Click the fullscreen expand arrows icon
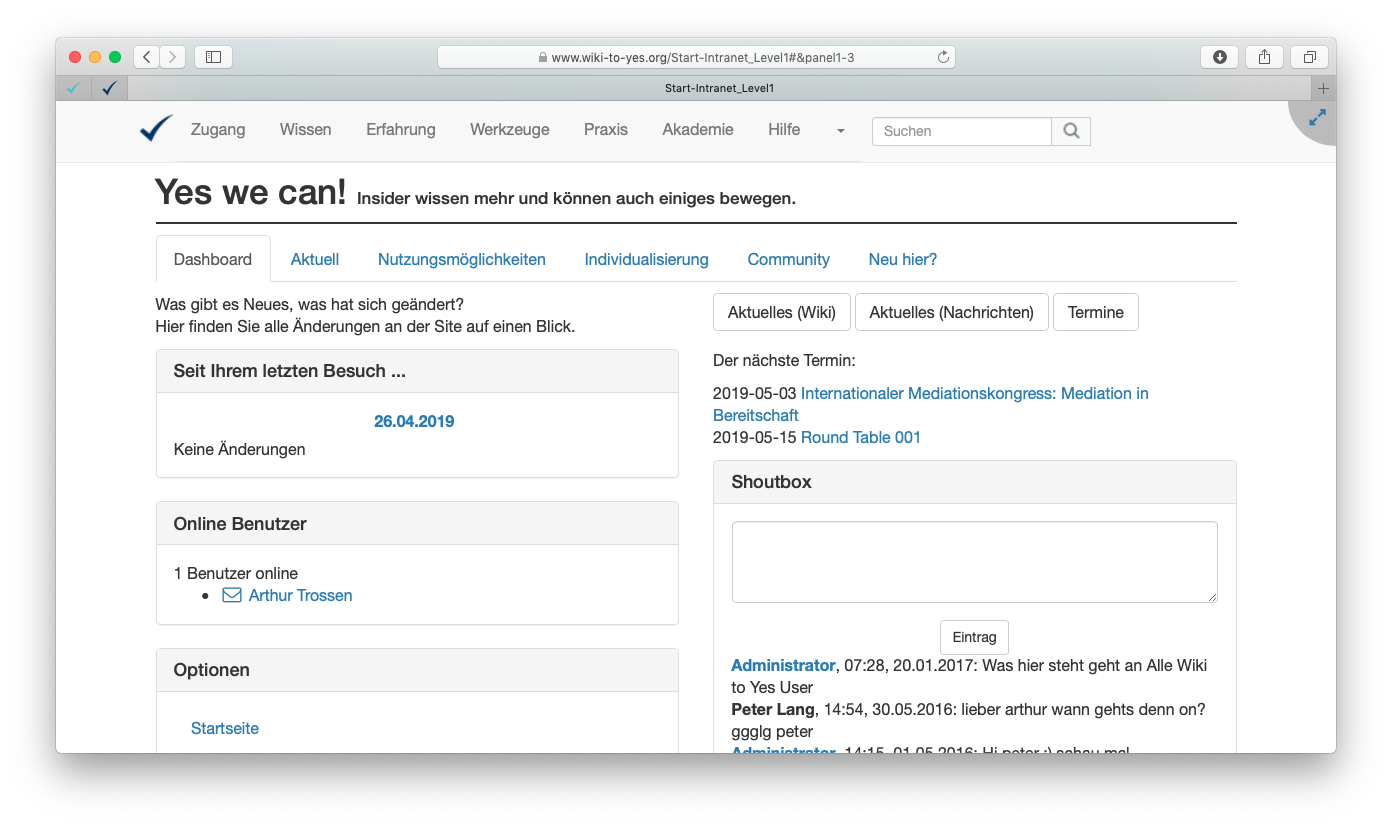Image resolution: width=1392 pixels, height=827 pixels. coord(1317,117)
